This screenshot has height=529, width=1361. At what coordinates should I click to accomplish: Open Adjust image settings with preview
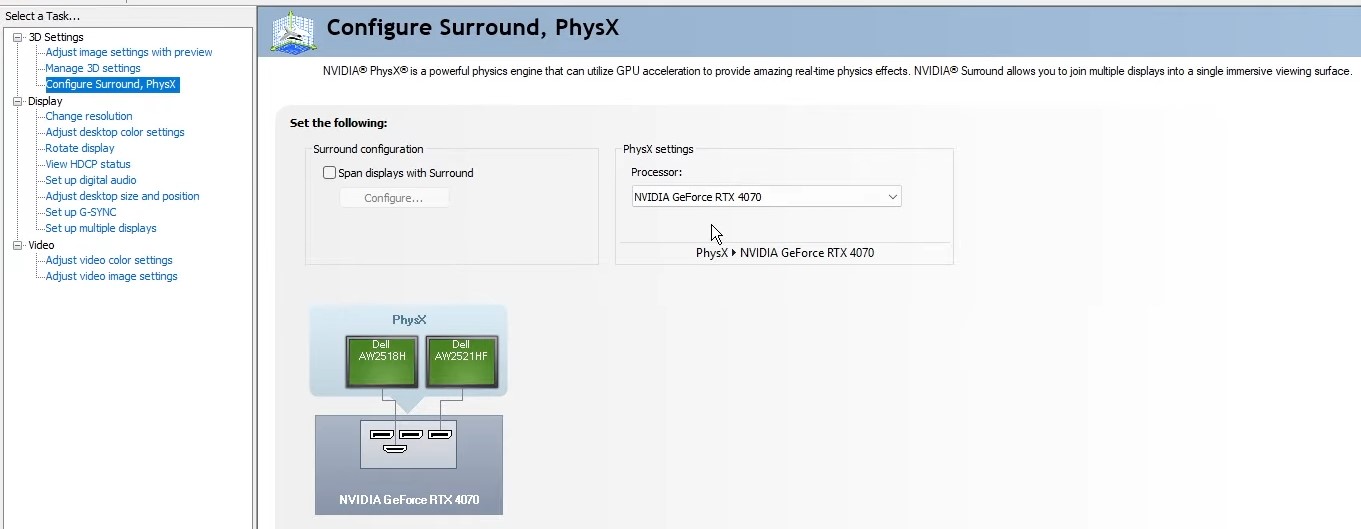pos(129,52)
